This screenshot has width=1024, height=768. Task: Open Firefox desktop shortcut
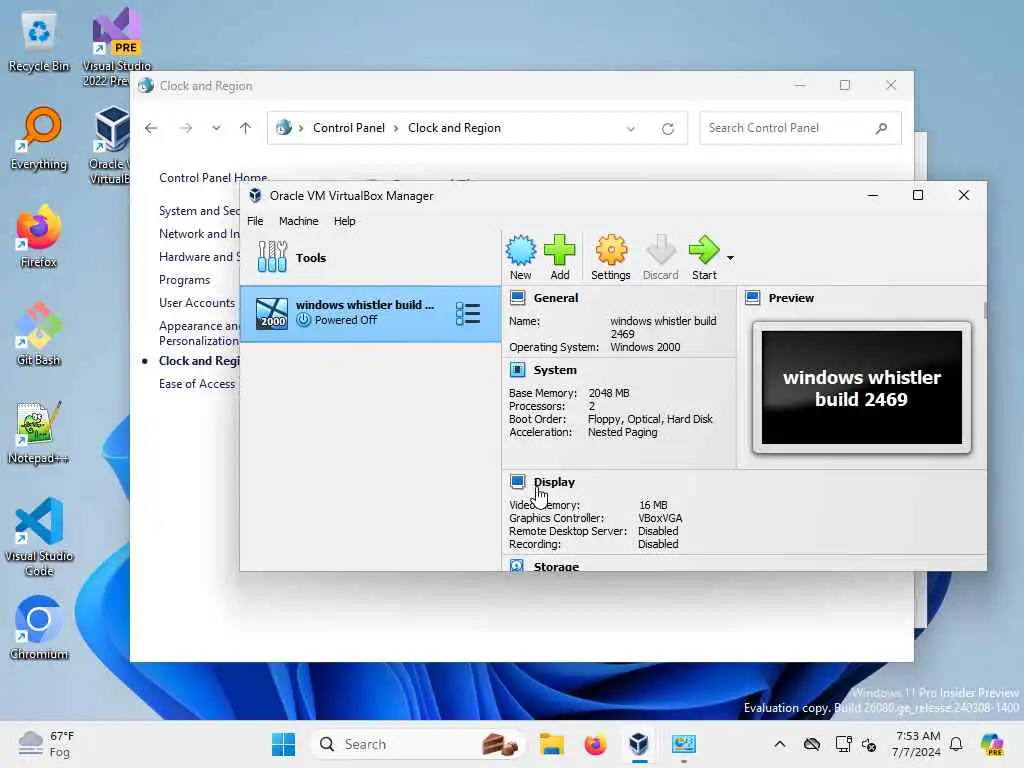(x=39, y=236)
